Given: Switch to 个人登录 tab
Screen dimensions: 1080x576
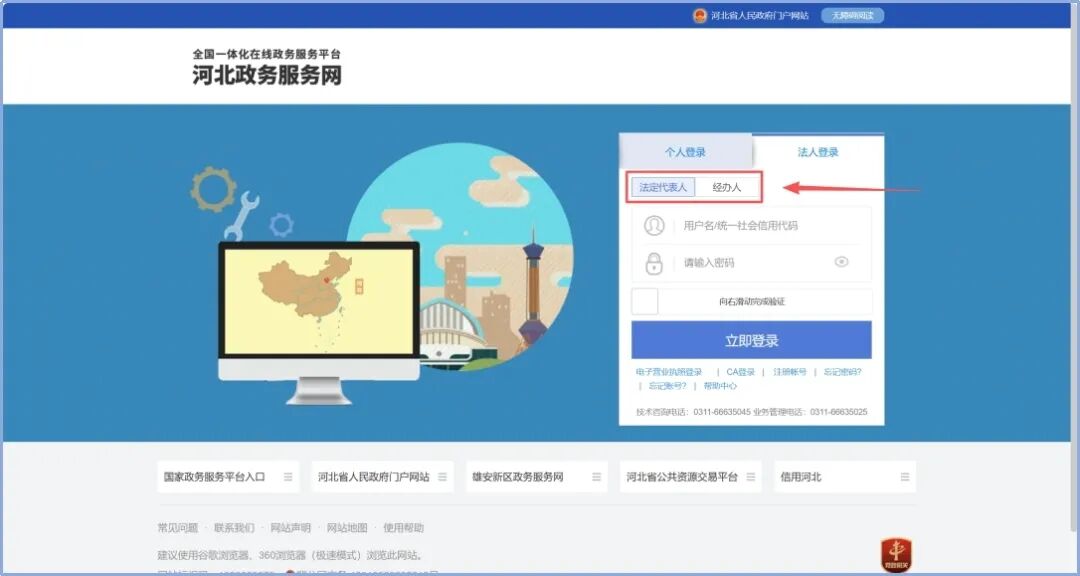Looking at the screenshot, I should 685,152.
